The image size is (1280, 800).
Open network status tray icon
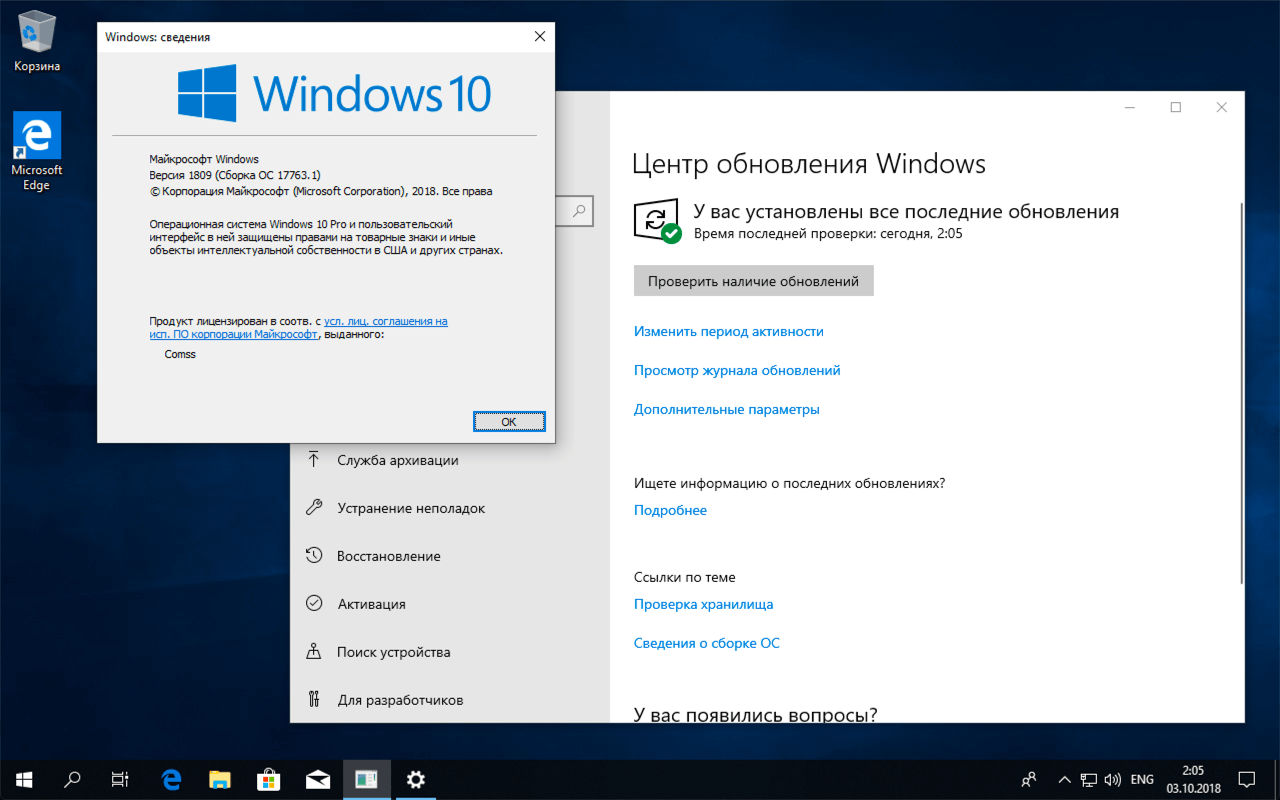tap(1088, 779)
